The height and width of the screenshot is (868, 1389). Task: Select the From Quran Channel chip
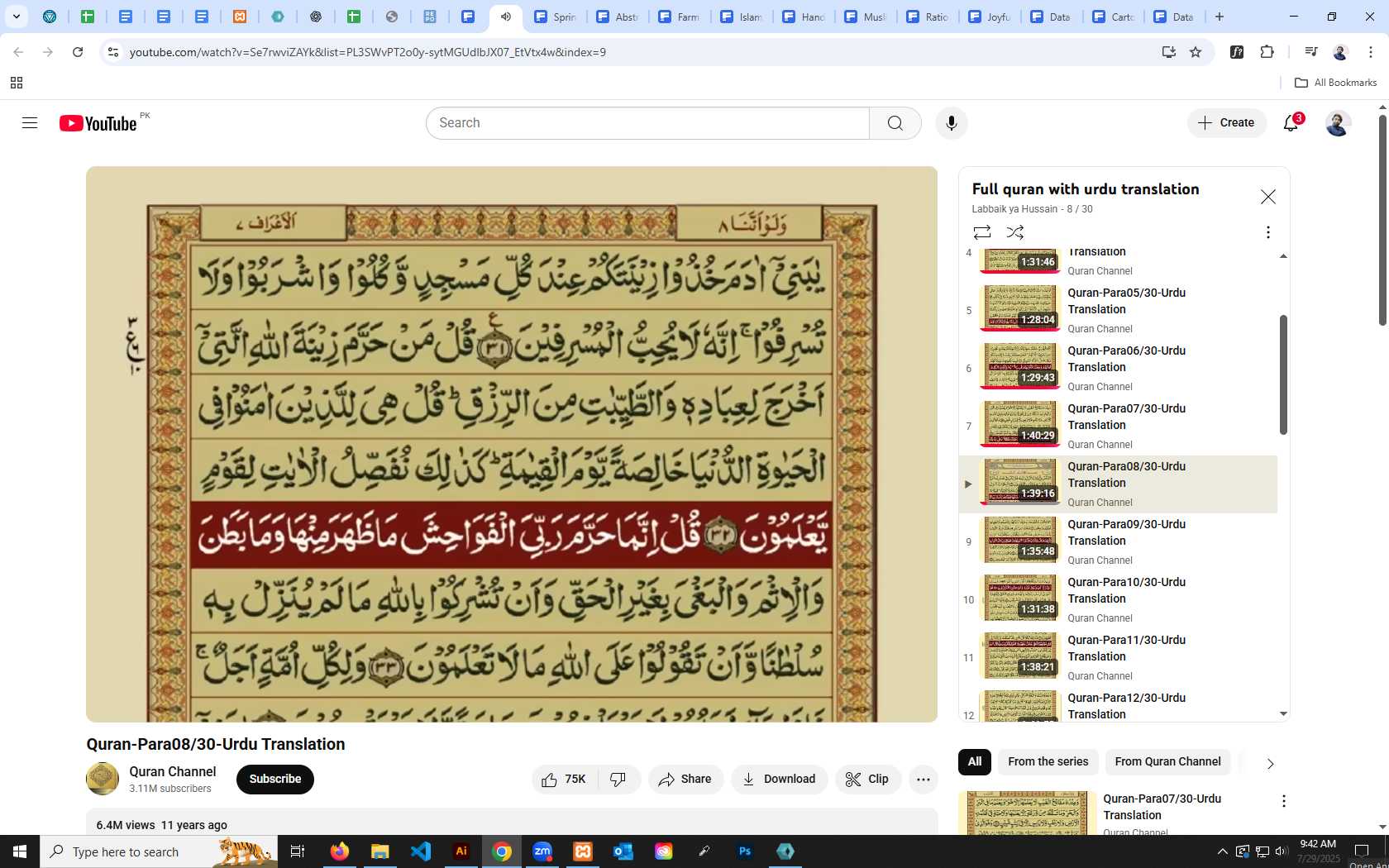point(1167,762)
